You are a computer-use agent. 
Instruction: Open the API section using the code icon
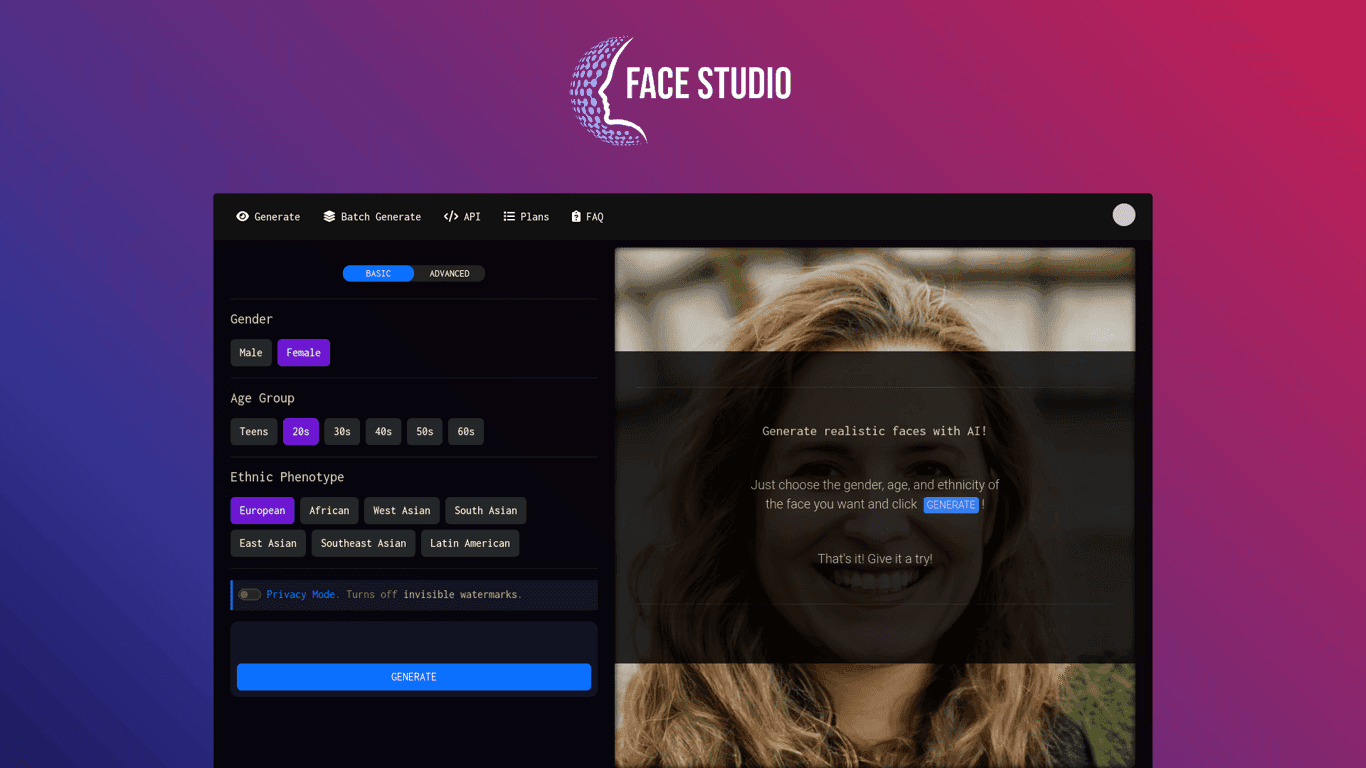click(x=451, y=216)
